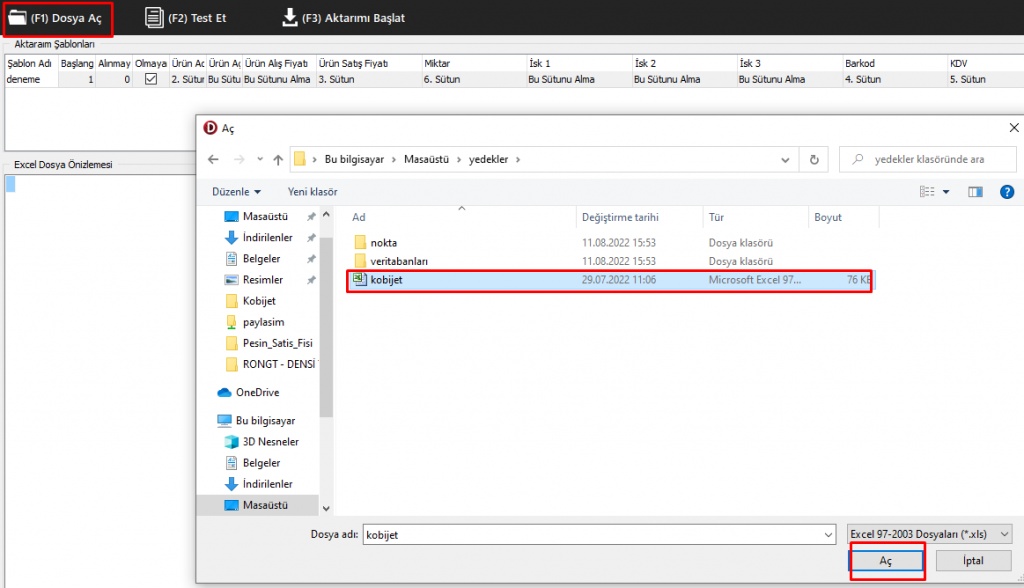Image resolution: width=1024 pixels, height=588 pixels.
Task: Click the yedekler klasöründe ara search box
Action: 927,159
